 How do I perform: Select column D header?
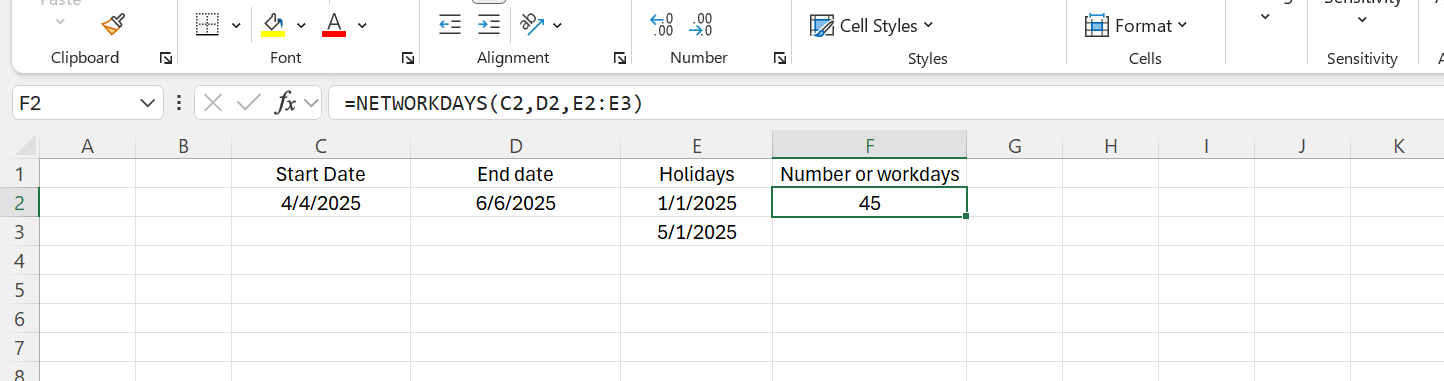pos(515,146)
